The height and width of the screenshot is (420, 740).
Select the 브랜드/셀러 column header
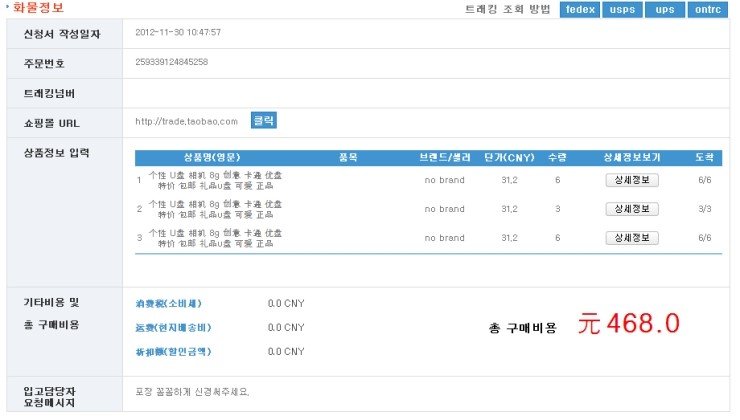tap(445, 158)
